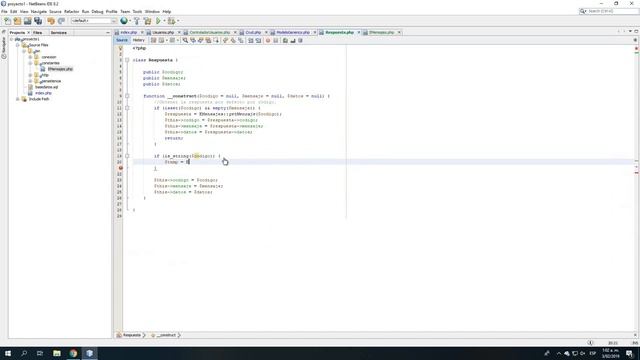Open the Tools menu
Viewport: 640px width, 360px height.
tap(137, 12)
